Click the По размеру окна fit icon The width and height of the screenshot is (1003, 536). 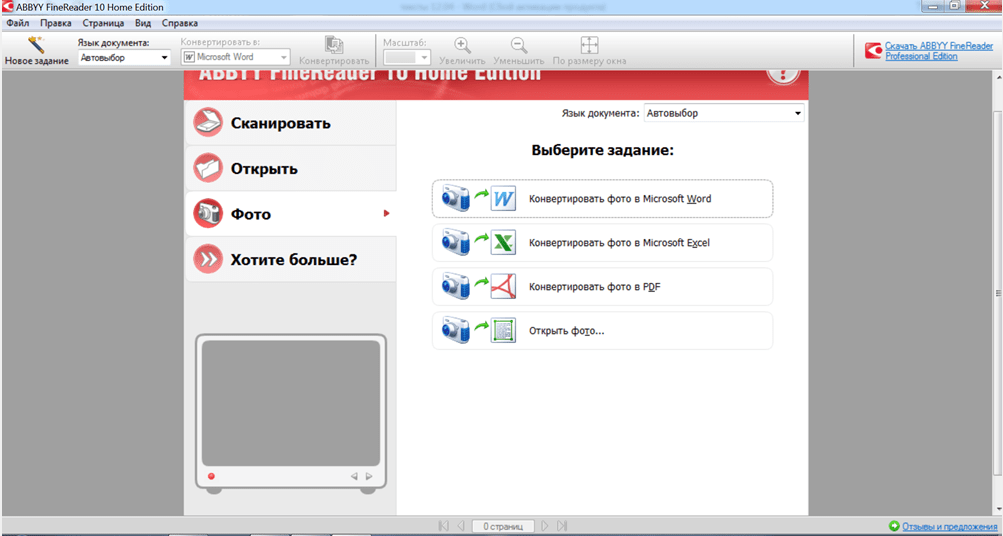click(589, 46)
